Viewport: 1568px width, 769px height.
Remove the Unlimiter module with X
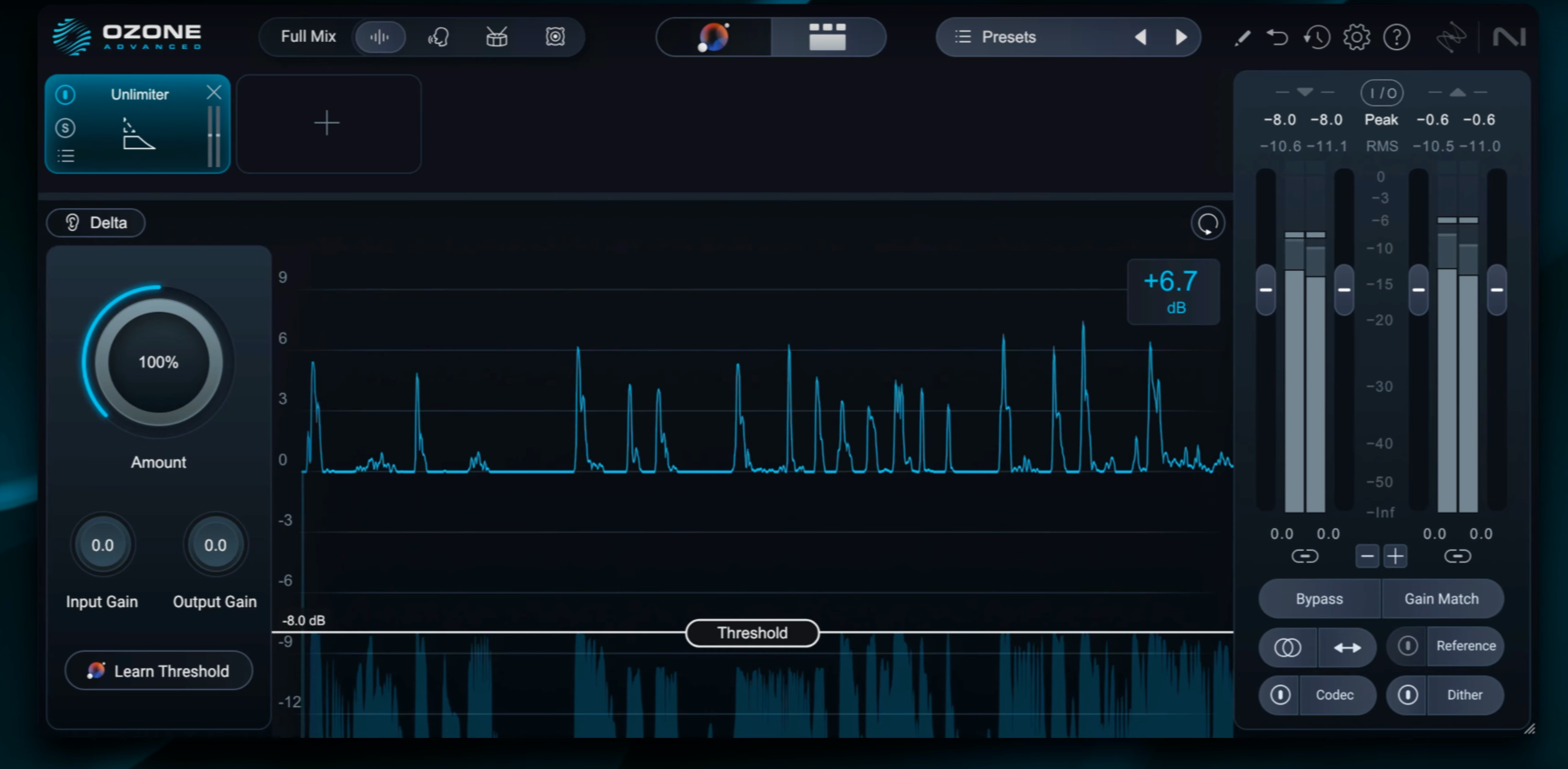[214, 93]
